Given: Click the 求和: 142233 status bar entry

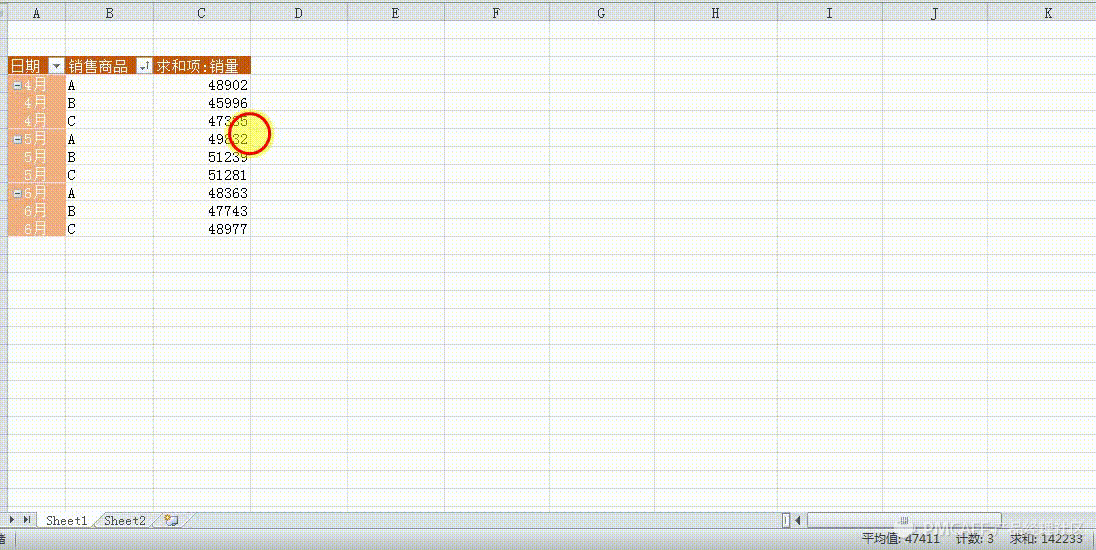Looking at the screenshot, I should pos(1046,538).
